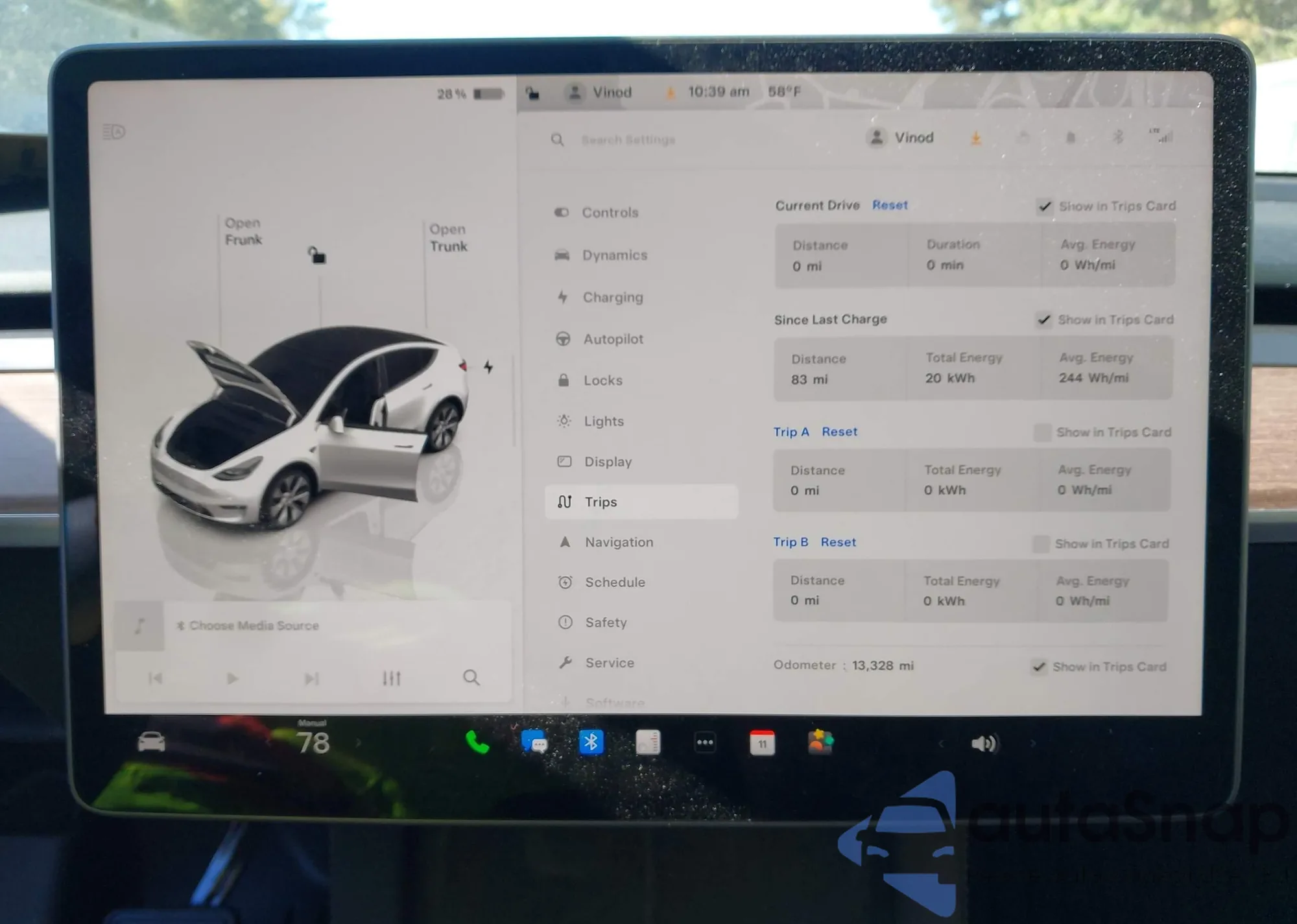Uncheck Current Drive Show in Trips Card
Screen dimensions: 1297x924
coord(1044,206)
